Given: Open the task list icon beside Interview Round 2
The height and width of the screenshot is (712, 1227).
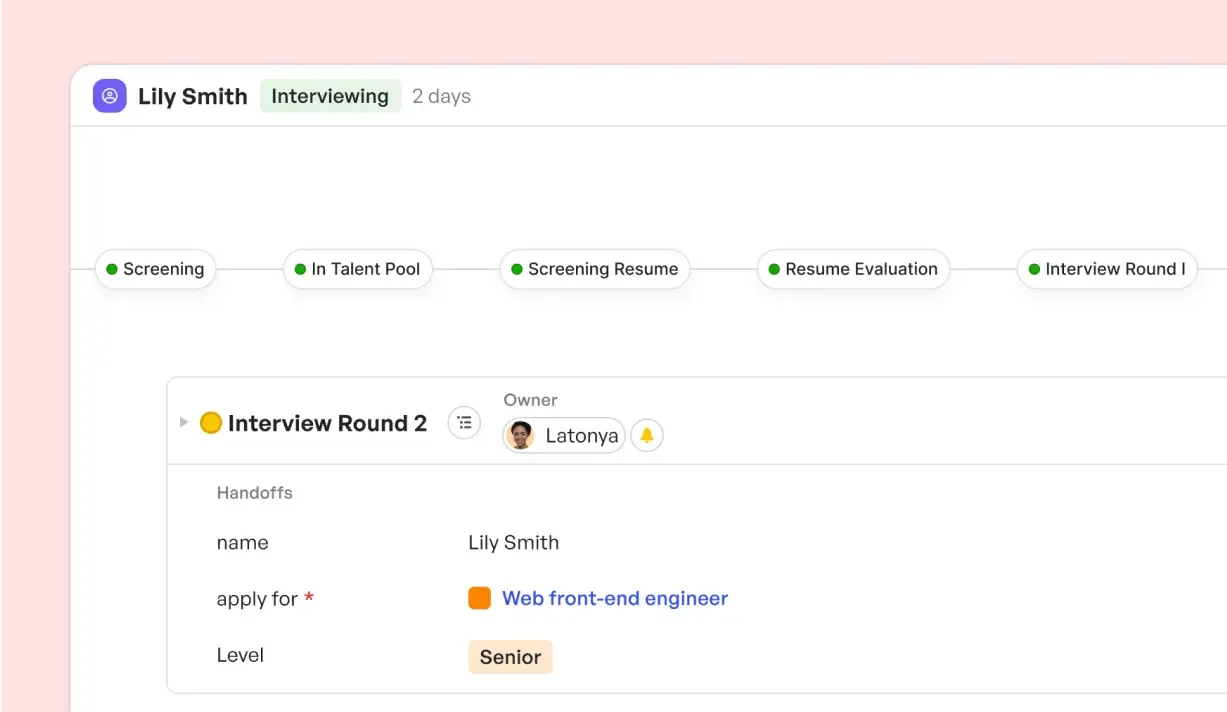Looking at the screenshot, I should point(464,423).
